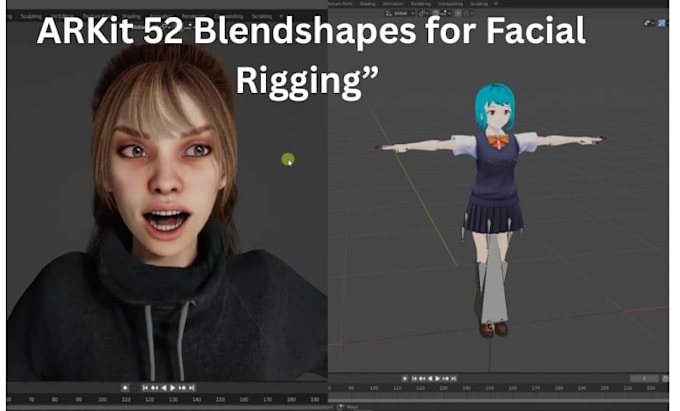Toggle proportional editing in right viewport
The image size is (680, 411).
pos(458,13)
